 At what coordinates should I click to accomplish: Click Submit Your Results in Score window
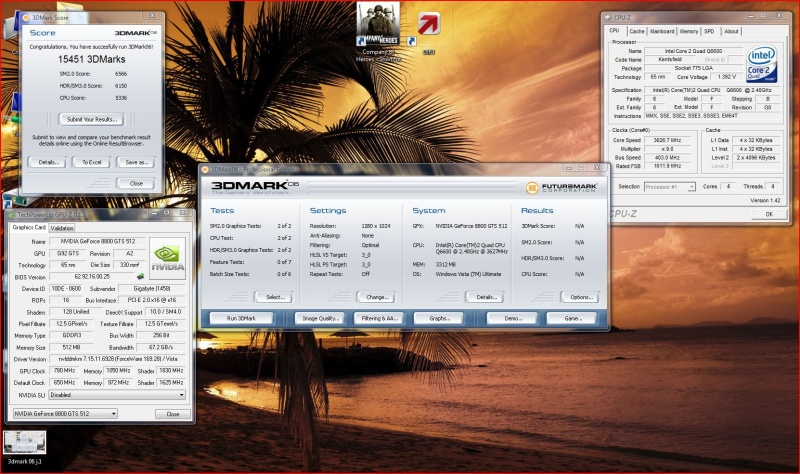[x=92, y=119]
